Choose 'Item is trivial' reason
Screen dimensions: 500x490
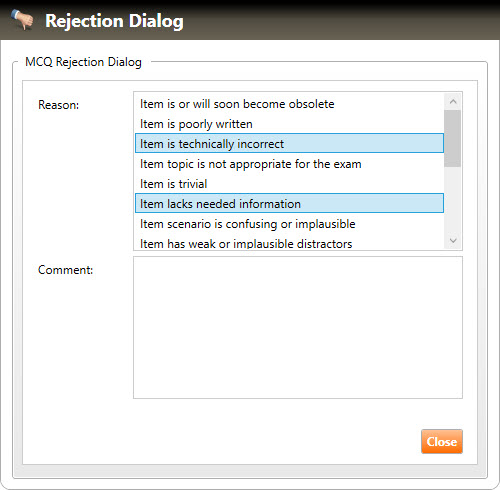click(x=289, y=184)
